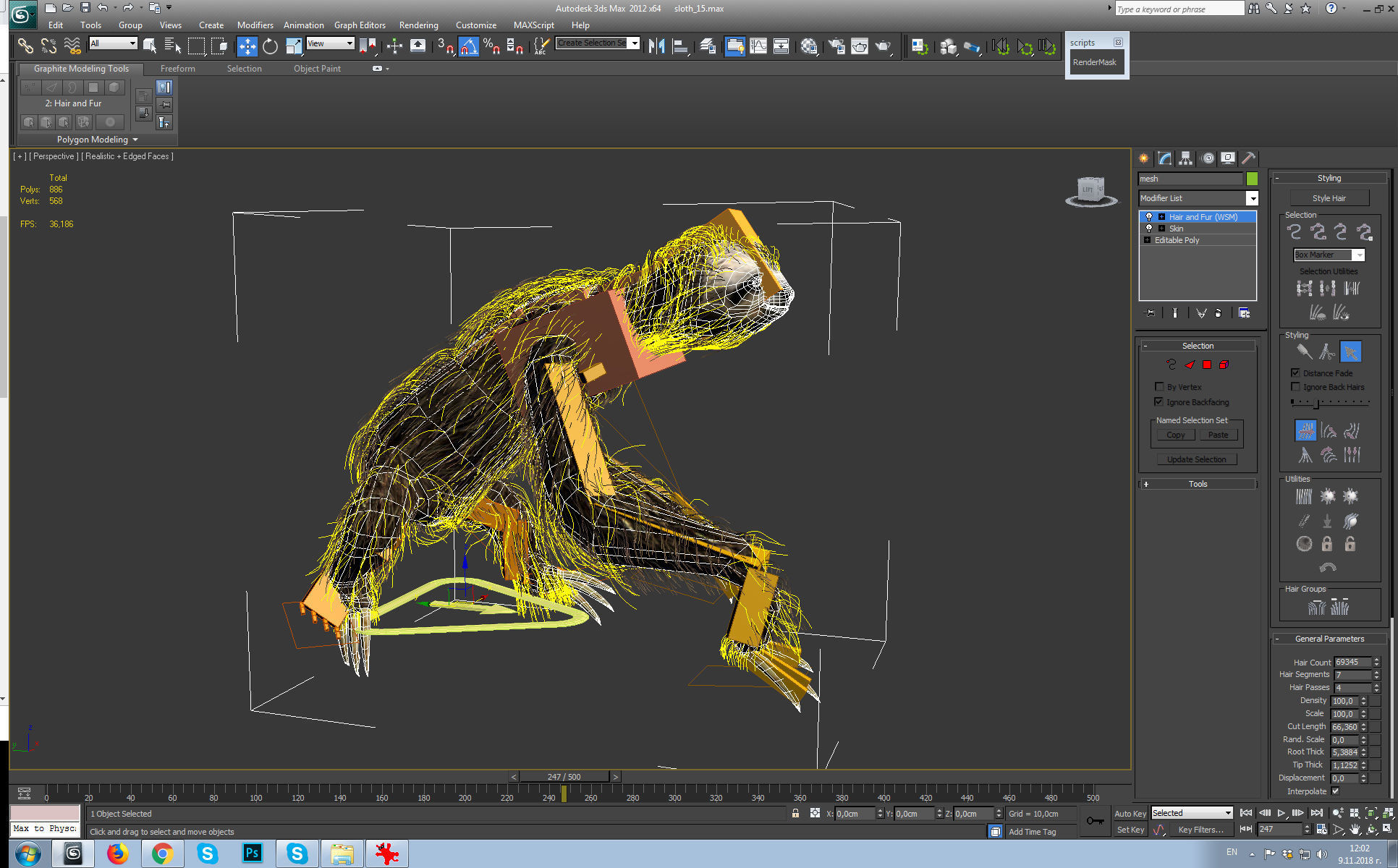The height and width of the screenshot is (868, 1398).
Task: Click the Undo arrow in title bar
Action: (x=102, y=8)
